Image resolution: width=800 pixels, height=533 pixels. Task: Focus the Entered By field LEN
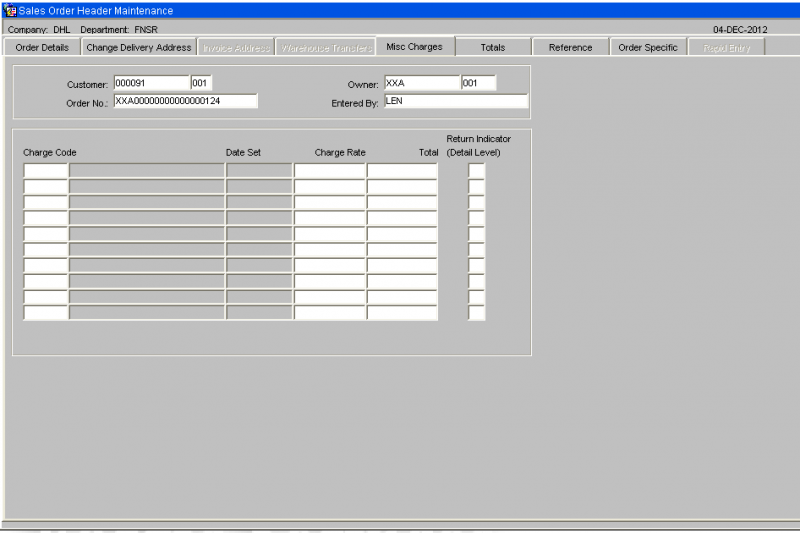click(x=456, y=101)
